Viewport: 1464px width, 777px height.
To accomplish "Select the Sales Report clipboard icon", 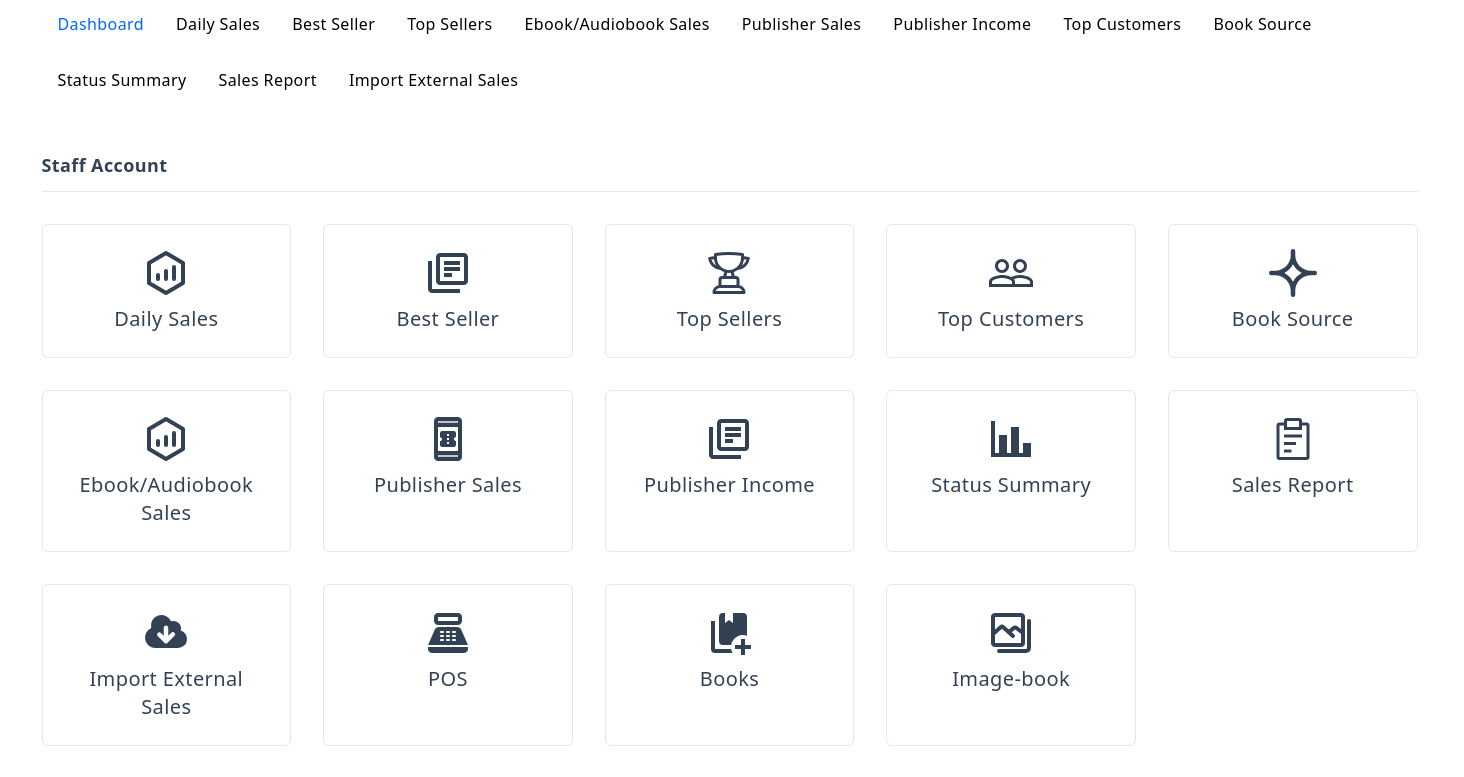I will 1292,439.
